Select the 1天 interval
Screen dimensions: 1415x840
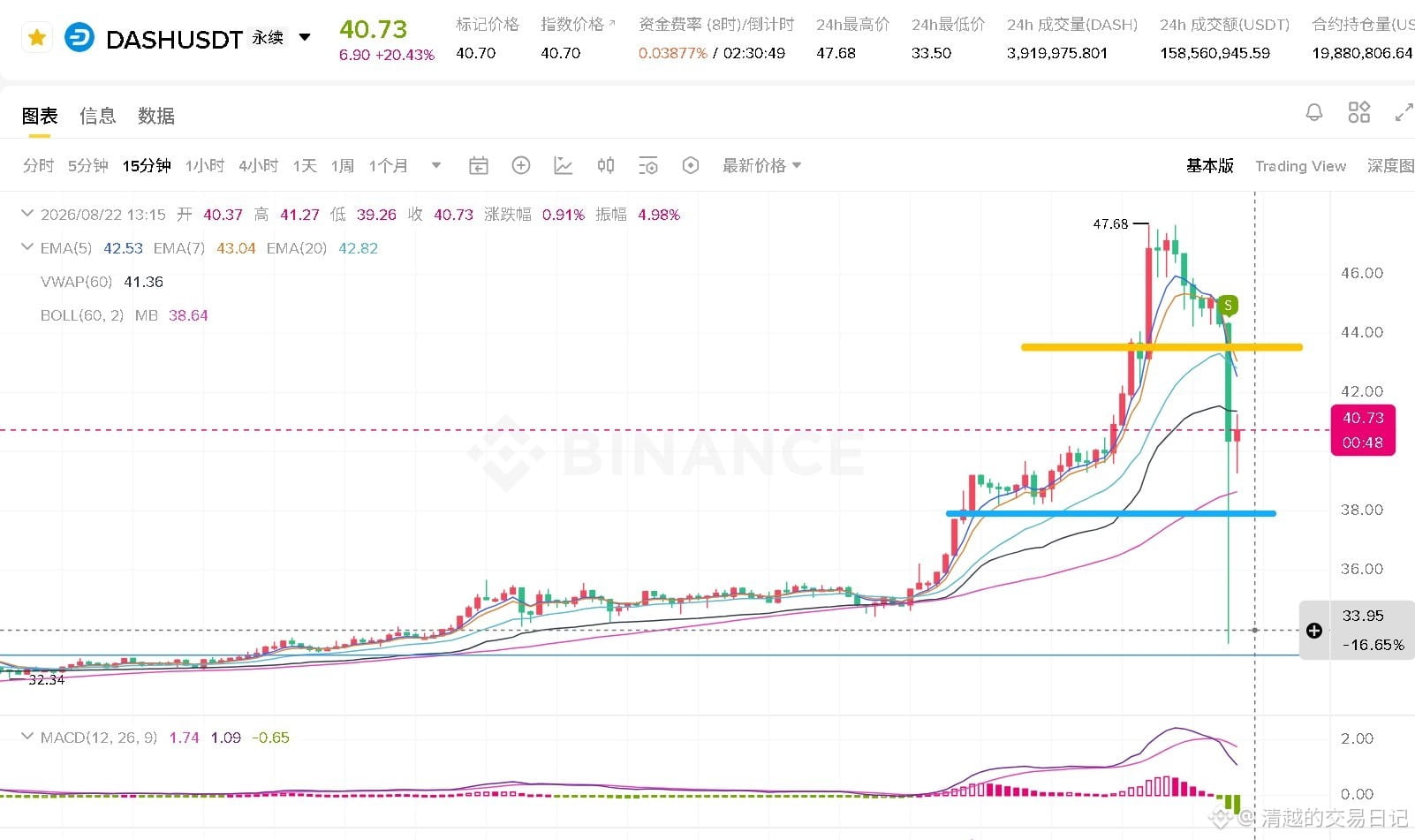pyautogui.click(x=305, y=165)
